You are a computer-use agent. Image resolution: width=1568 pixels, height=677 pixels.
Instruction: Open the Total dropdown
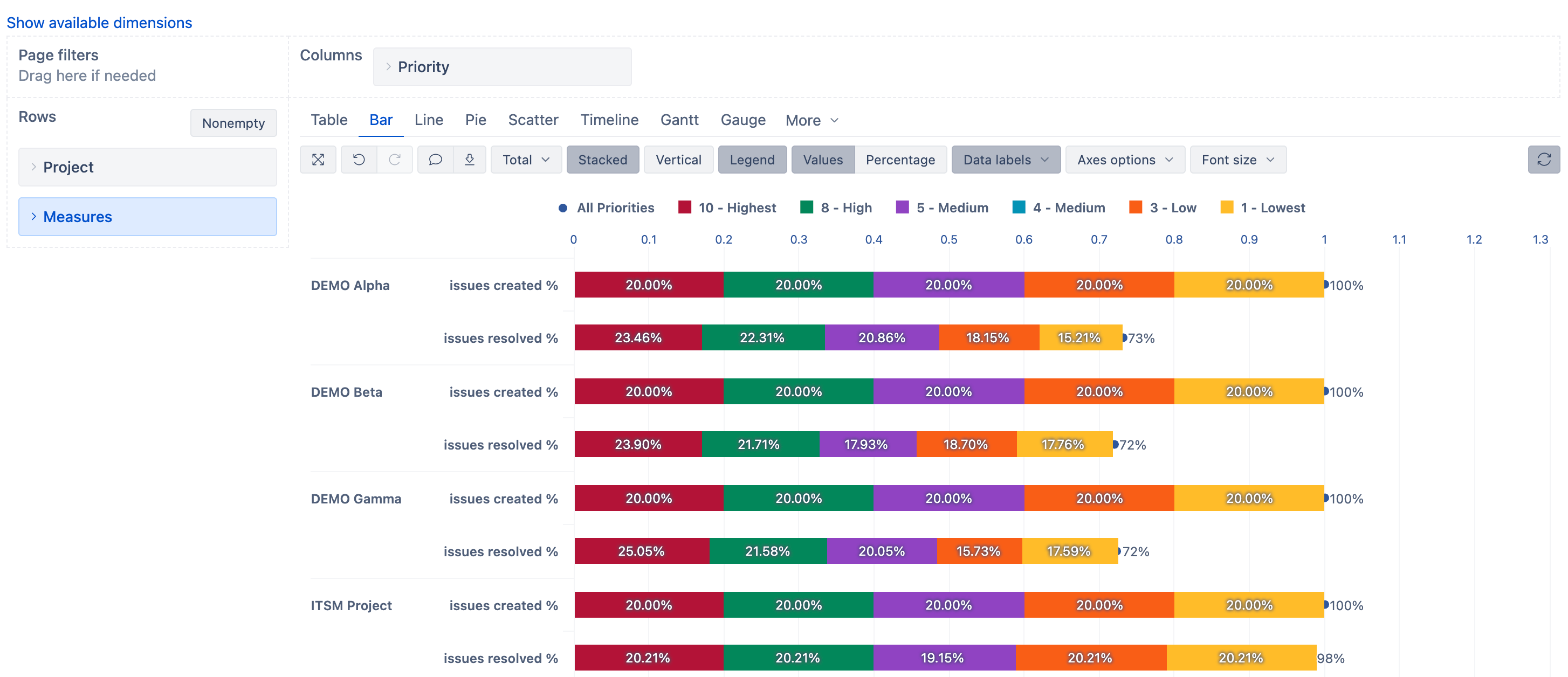pos(526,160)
